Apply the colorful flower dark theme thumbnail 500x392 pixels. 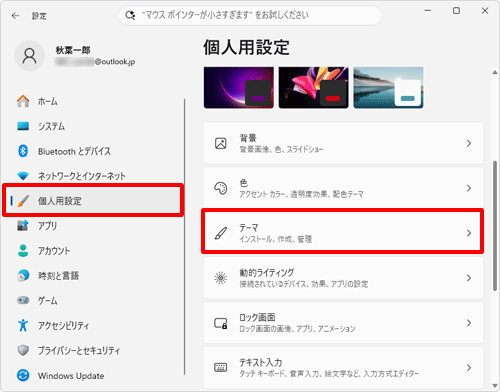(x=313, y=88)
